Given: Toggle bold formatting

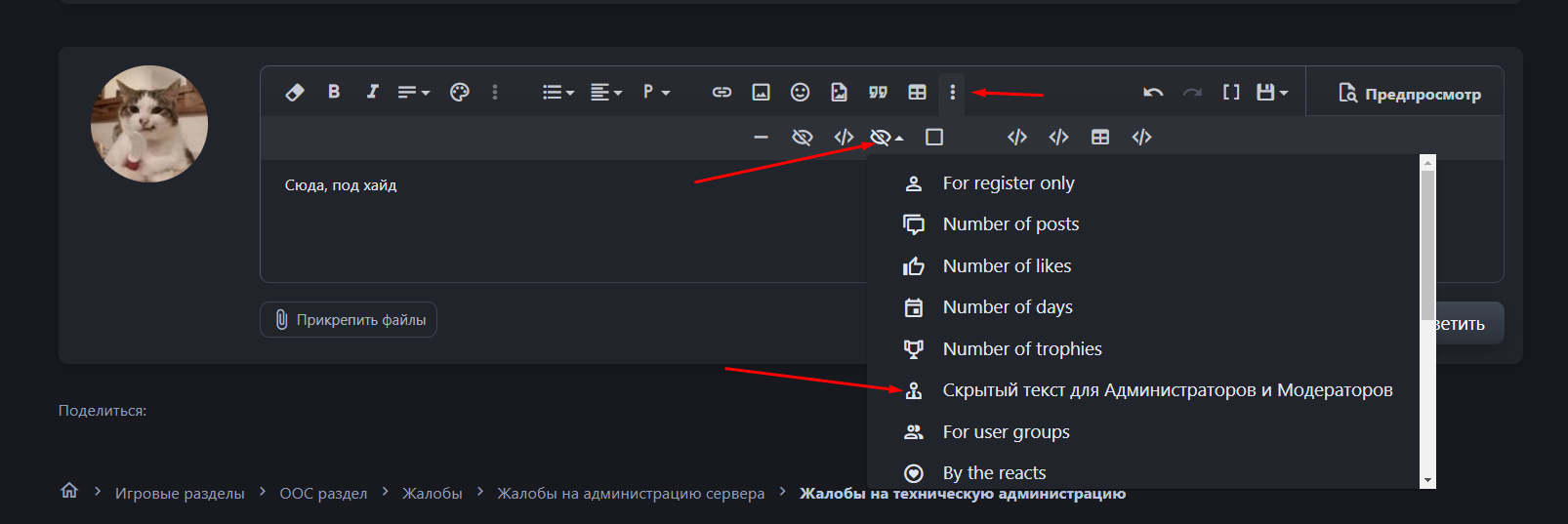Looking at the screenshot, I should tap(334, 92).
